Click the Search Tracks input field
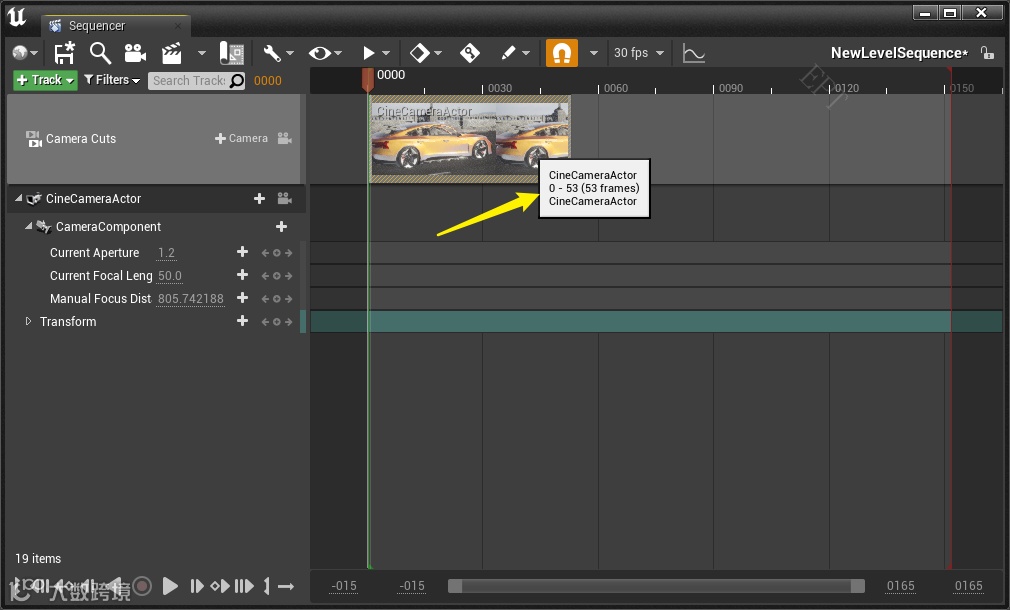1010x610 pixels. pyautogui.click(x=188, y=81)
